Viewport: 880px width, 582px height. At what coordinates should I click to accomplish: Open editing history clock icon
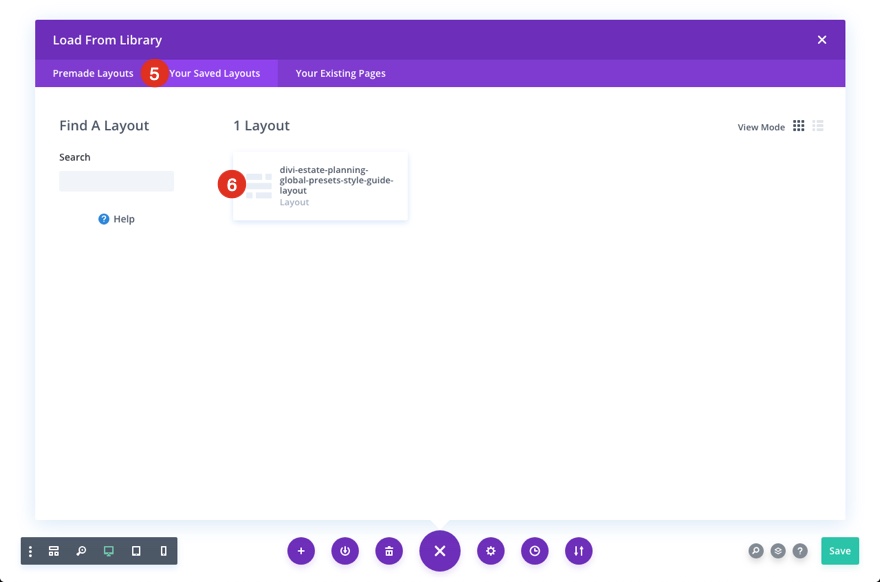click(535, 551)
